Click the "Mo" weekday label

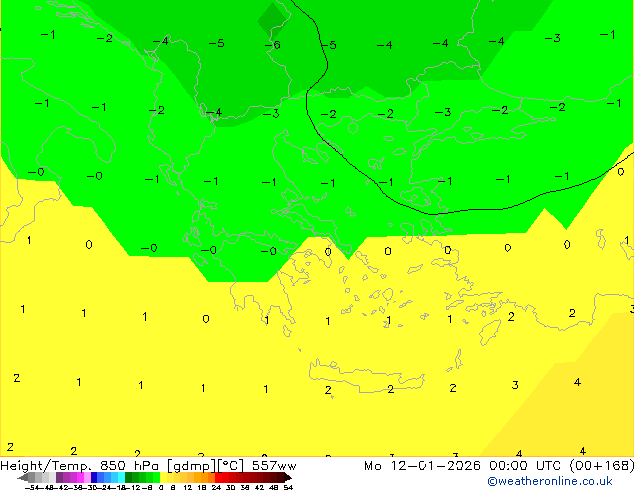[373, 466]
